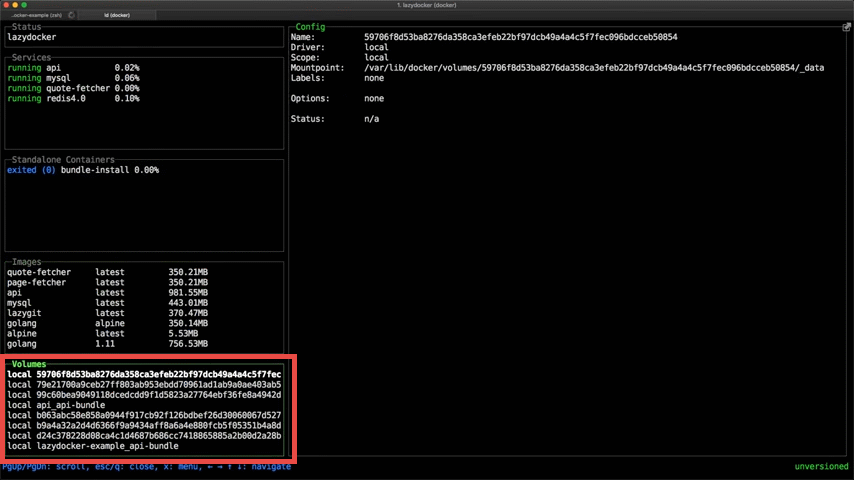854x480 pixels.
Task: Switch to the docker-example (zsh) tab
Action: click(x=36, y=16)
